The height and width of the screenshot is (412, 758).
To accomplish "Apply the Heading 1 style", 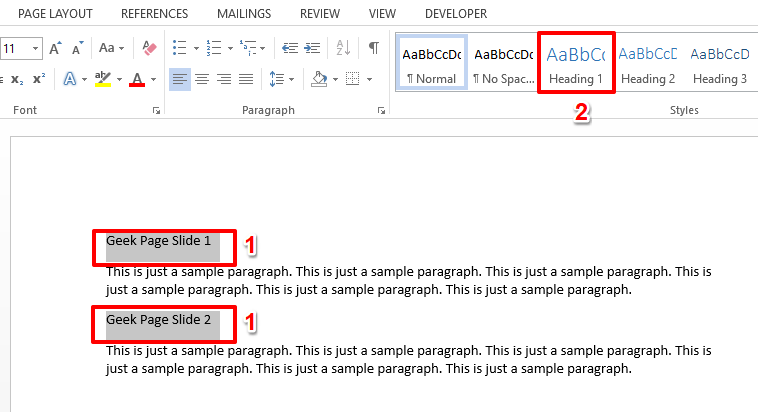I will (576, 63).
